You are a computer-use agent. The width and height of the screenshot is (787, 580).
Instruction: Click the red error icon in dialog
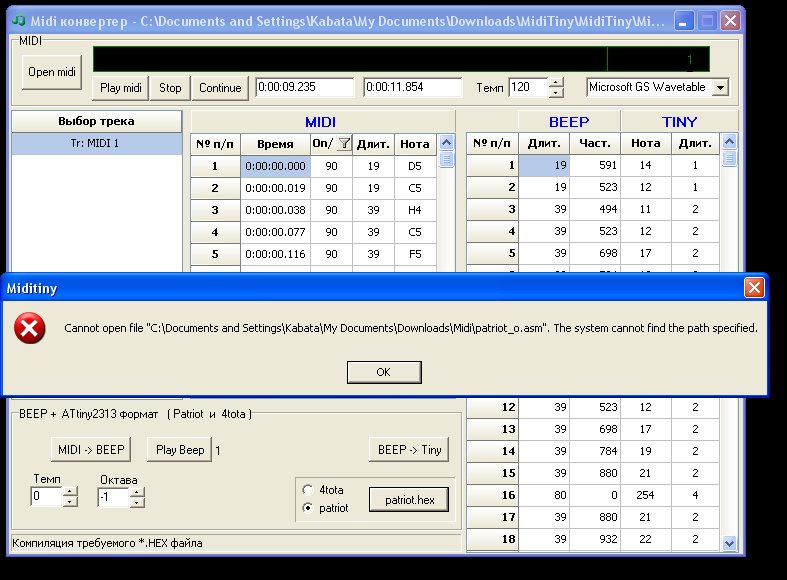click(x=29, y=328)
